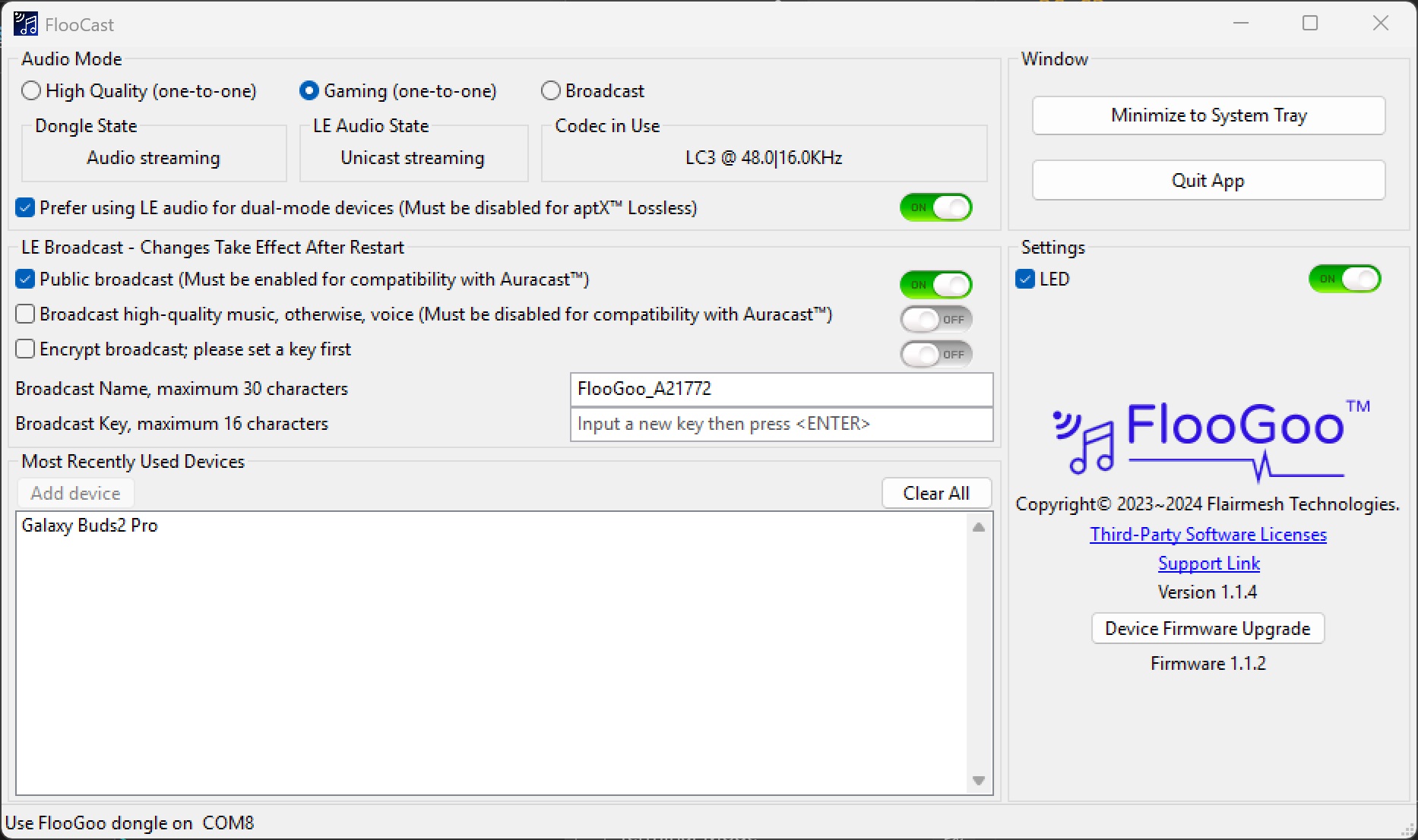The image size is (1418, 840).
Task: Check the Encrypt broadcast checkbox
Action: [x=25, y=349]
